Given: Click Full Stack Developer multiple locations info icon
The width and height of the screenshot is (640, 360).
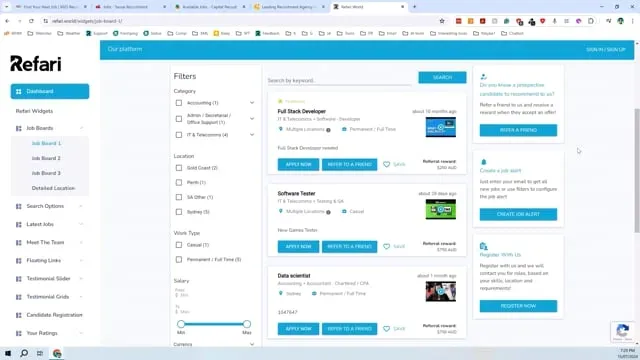Looking at the screenshot, I should pyautogui.click(x=328, y=130).
